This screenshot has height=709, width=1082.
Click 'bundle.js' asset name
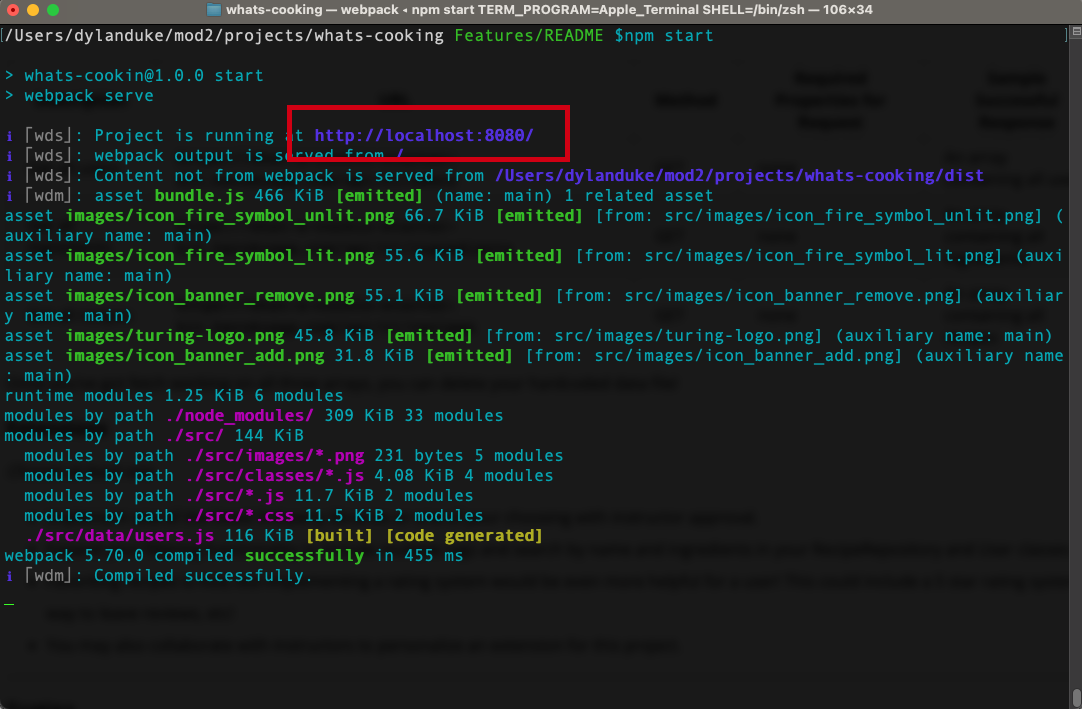coord(199,195)
